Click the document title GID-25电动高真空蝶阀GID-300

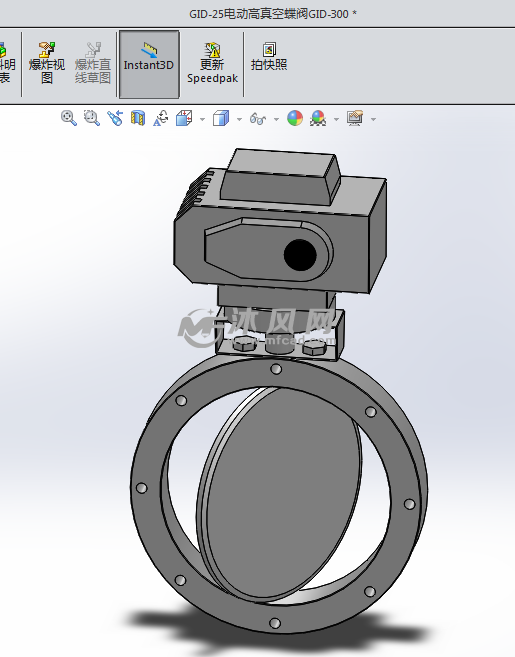pyautogui.click(x=269, y=14)
